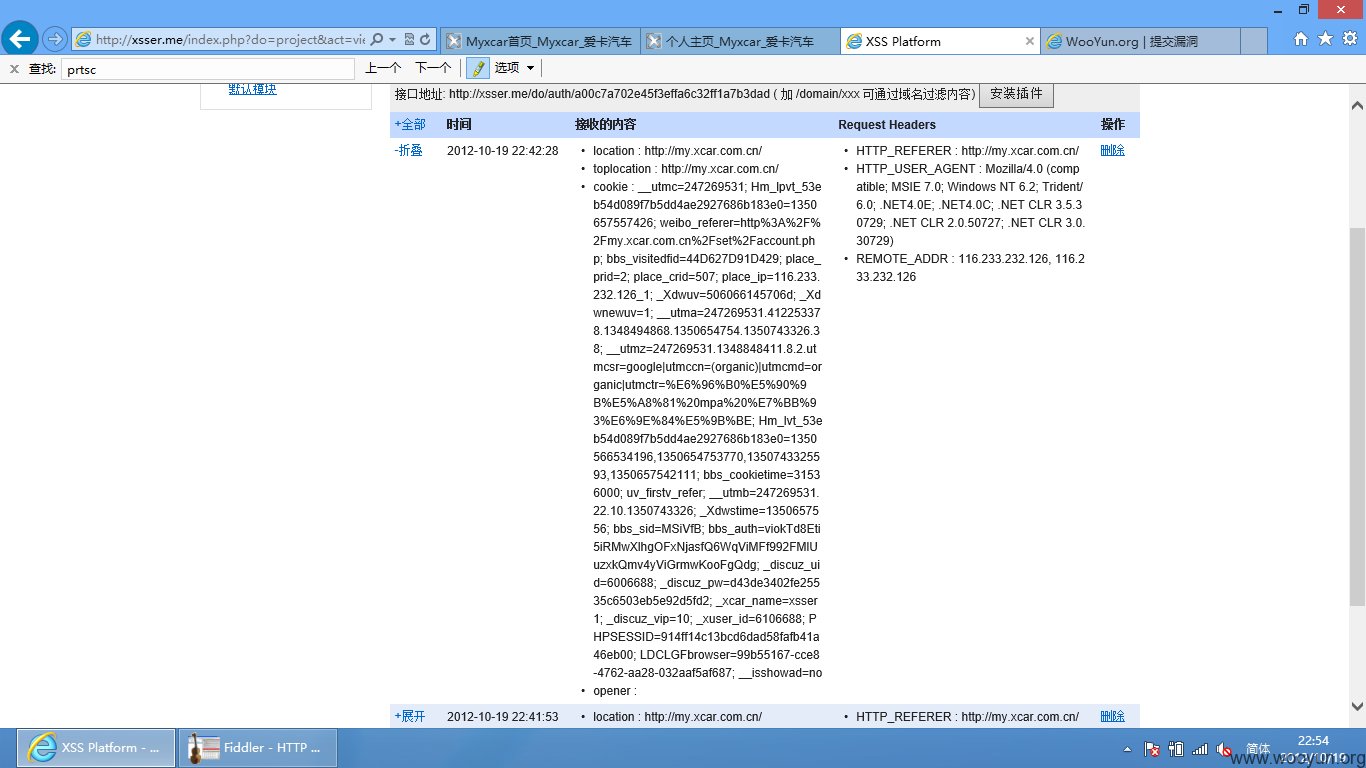Switch to the Myxcar首页 tab
The height and width of the screenshot is (768, 1366).
(x=540, y=41)
